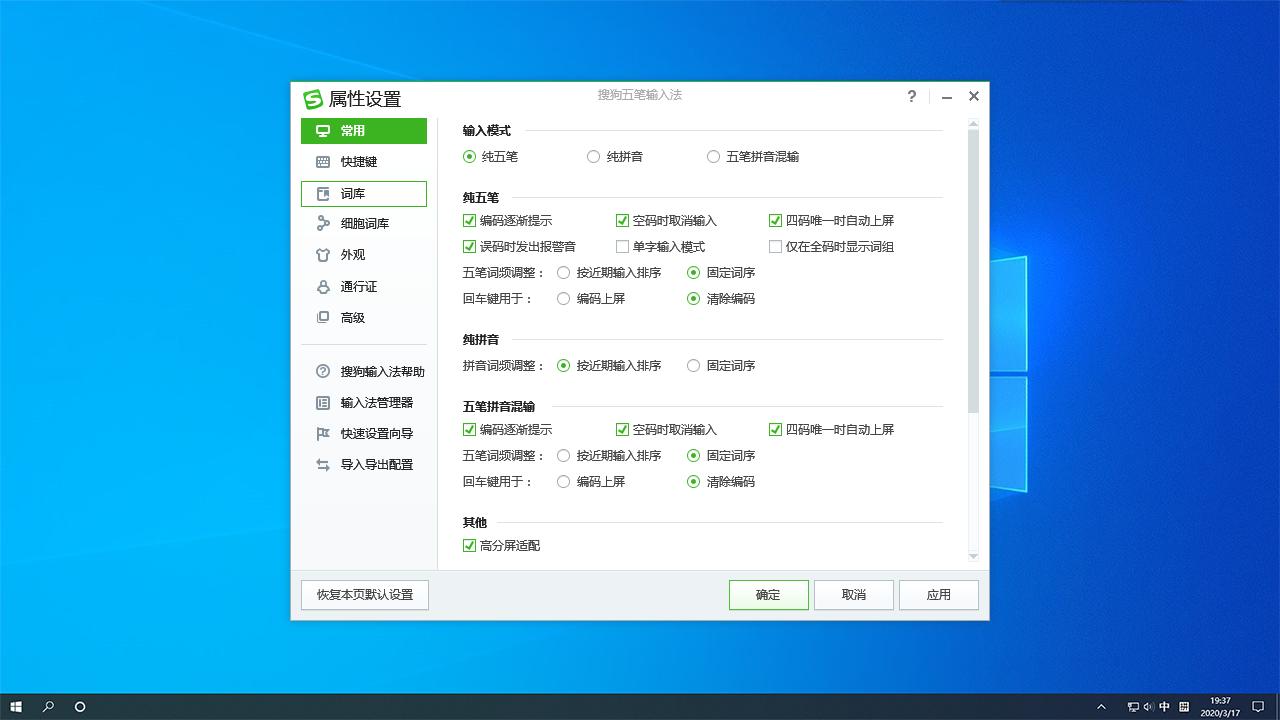The width and height of the screenshot is (1280, 720).
Task: Click the 词库 sidebar icon
Action: click(323, 194)
